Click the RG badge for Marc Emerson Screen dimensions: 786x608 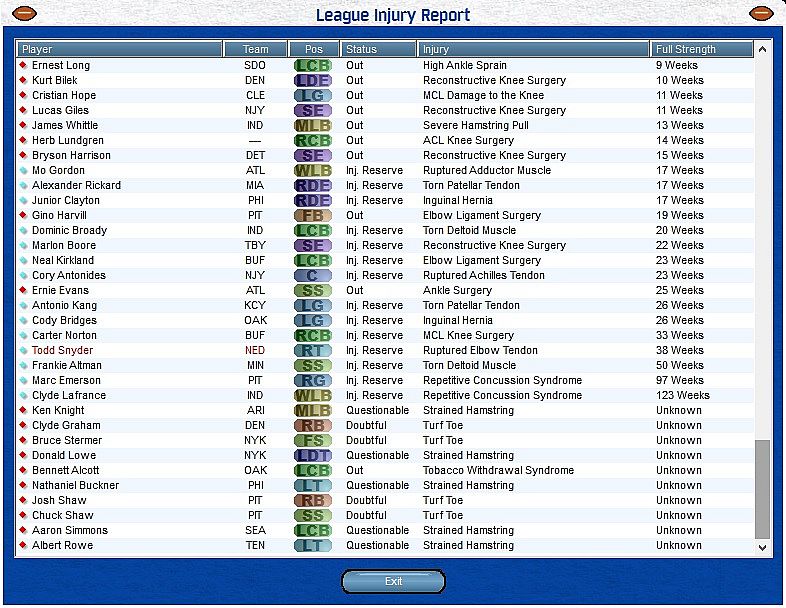point(313,380)
